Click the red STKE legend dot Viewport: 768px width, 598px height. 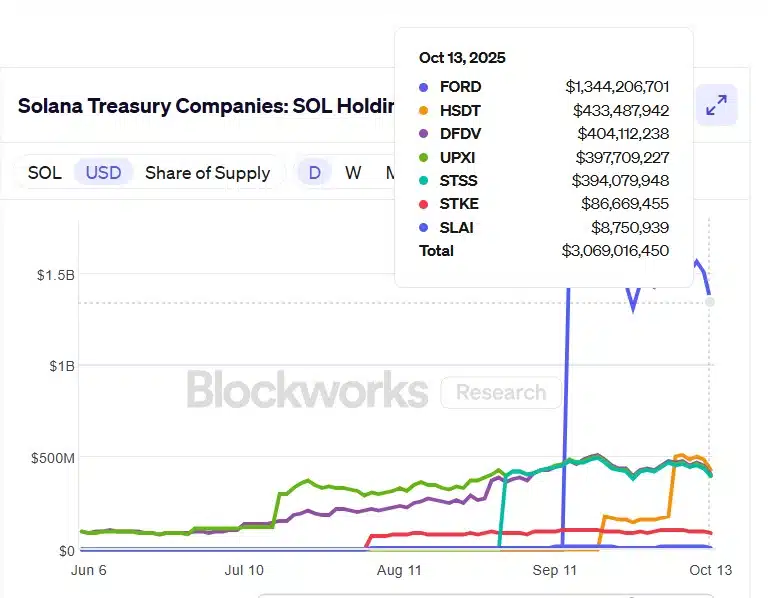pos(424,204)
